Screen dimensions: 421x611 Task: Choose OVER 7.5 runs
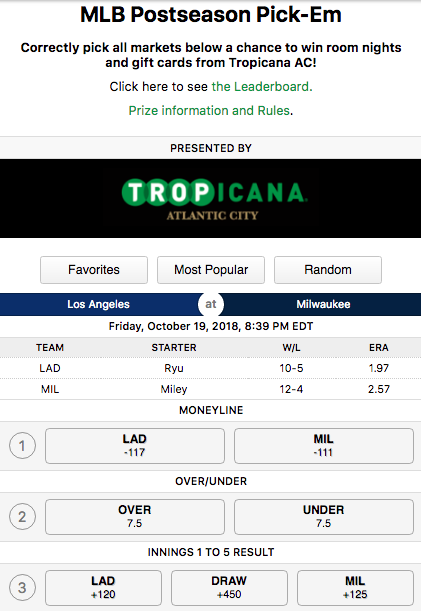coord(135,517)
